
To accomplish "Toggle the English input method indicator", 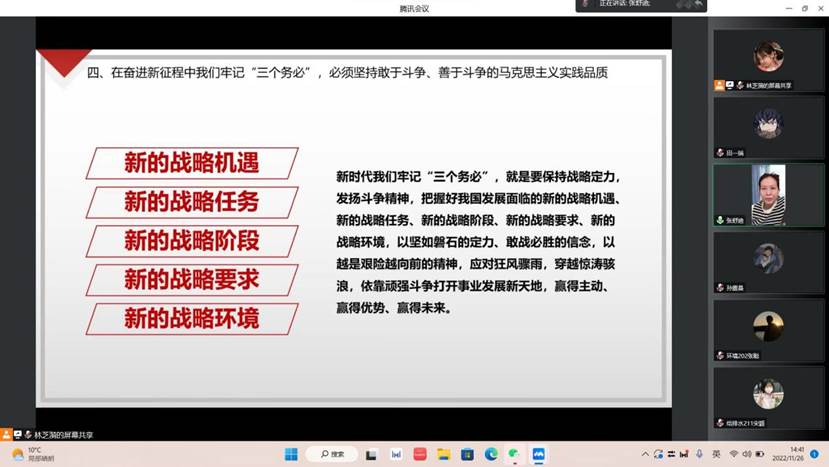I will (x=716, y=454).
